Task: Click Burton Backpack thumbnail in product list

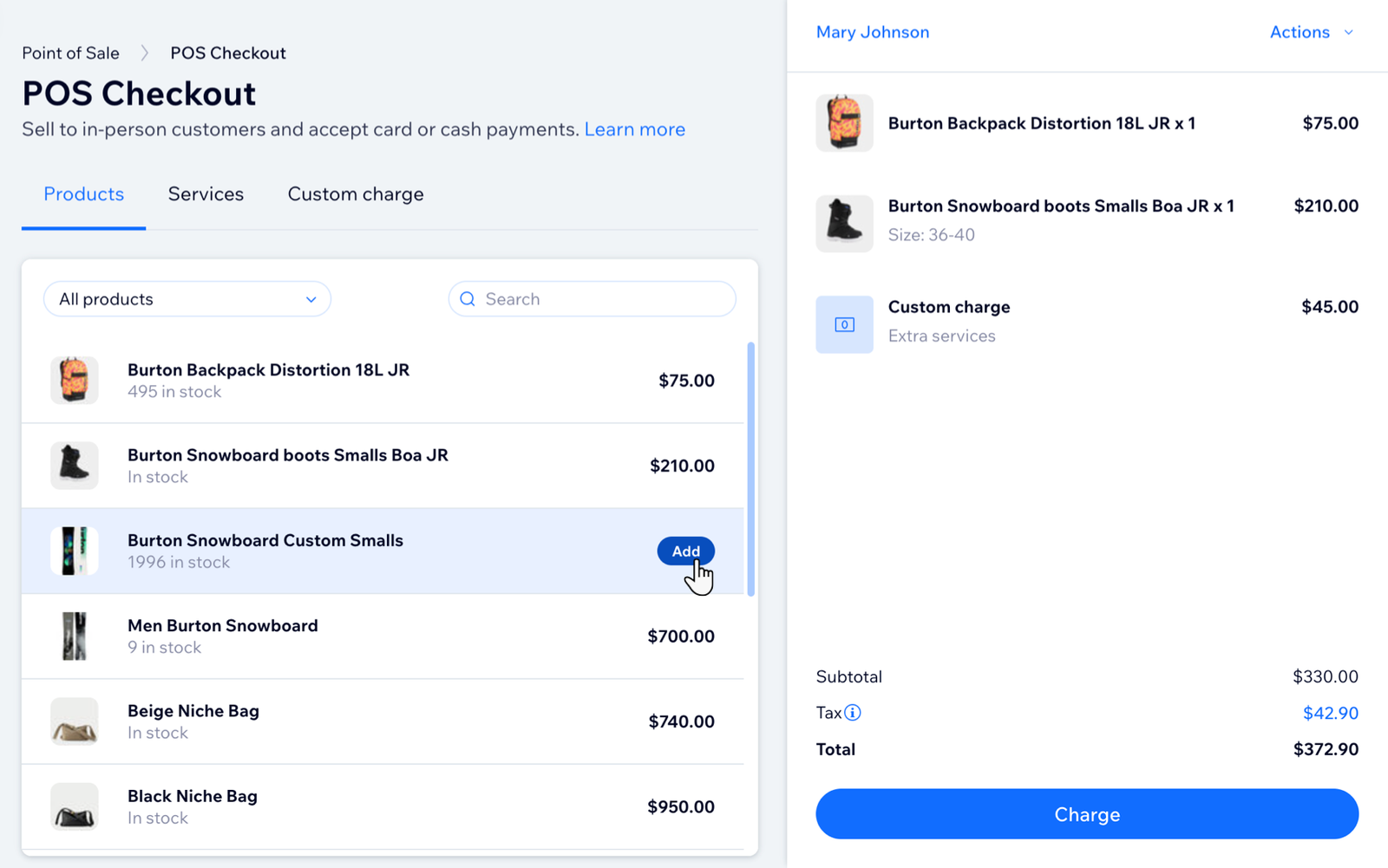Action: [74, 380]
